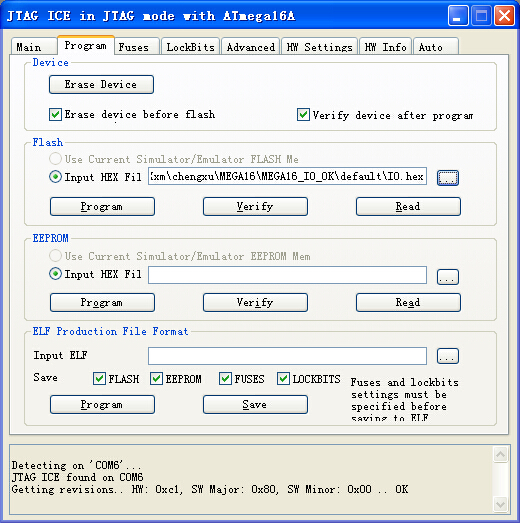This screenshot has height=523, width=520.
Task: Select the Program tab
Action: click(86, 45)
